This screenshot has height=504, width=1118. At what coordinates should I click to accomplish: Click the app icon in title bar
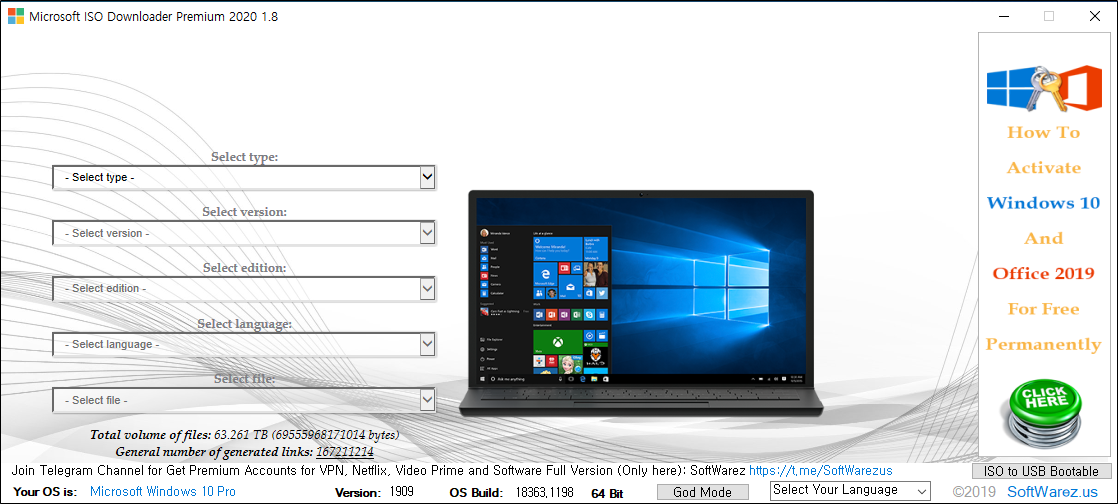pyautogui.click(x=16, y=16)
